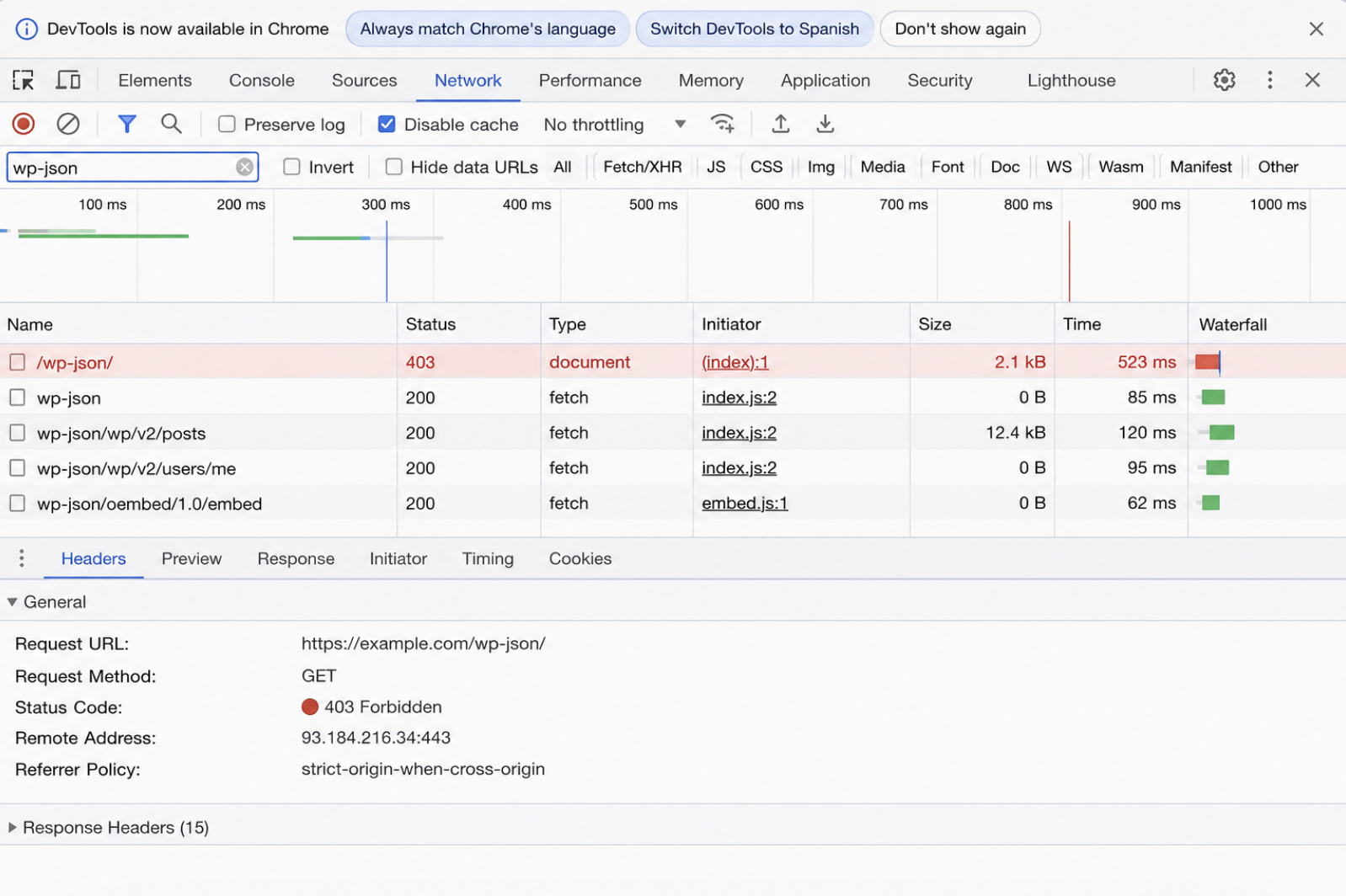This screenshot has height=896, width=1346.
Task: Sort requests by the Time column
Action: click(1121, 324)
